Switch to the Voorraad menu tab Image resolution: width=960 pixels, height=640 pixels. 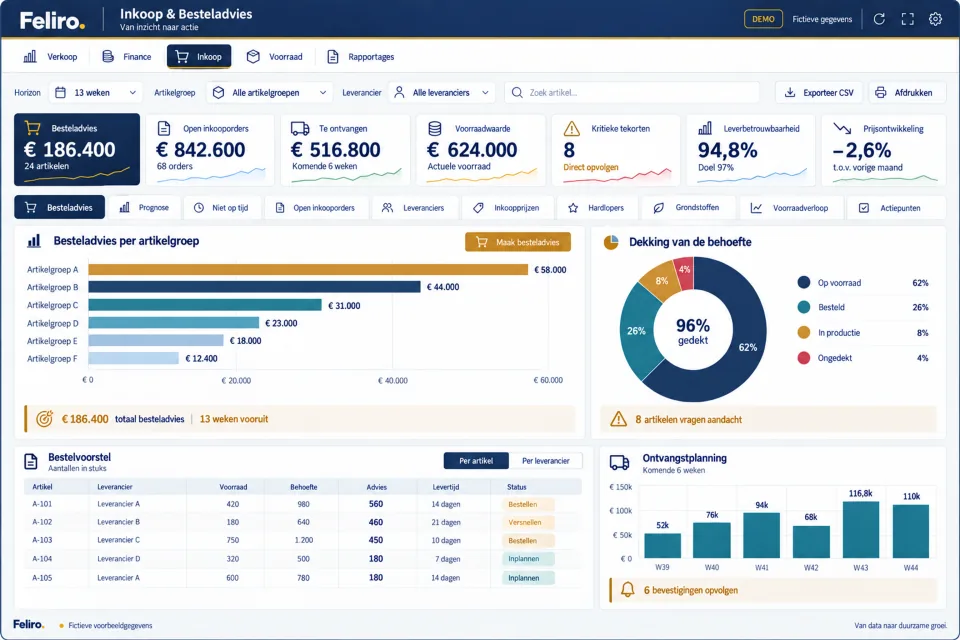pyautogui.click(x=274, y=57)
